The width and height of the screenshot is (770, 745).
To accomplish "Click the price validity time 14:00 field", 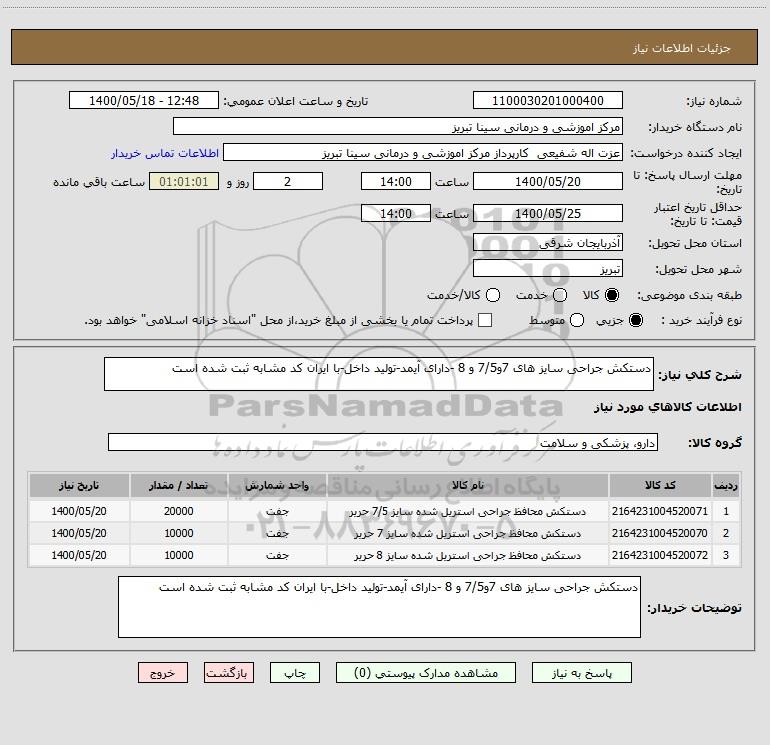I will (396, 213).
